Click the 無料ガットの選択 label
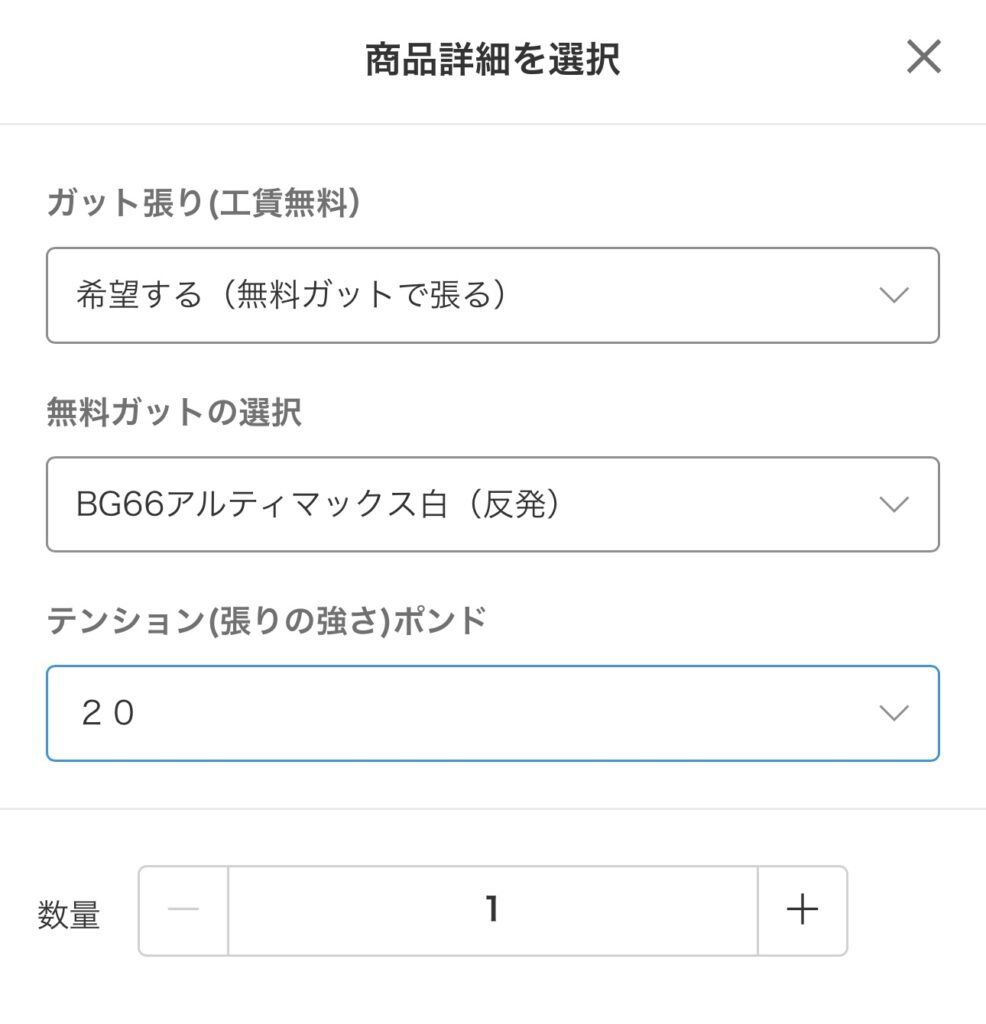This screenshot has height=1024, width=986. (x=174, y=412)
